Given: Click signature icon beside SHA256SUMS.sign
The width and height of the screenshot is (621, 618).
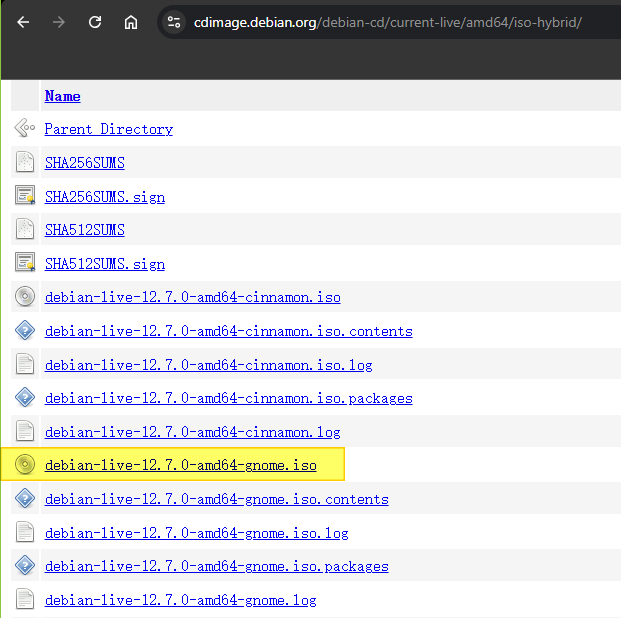Looking at the screenshot, I should click(25, 195).
